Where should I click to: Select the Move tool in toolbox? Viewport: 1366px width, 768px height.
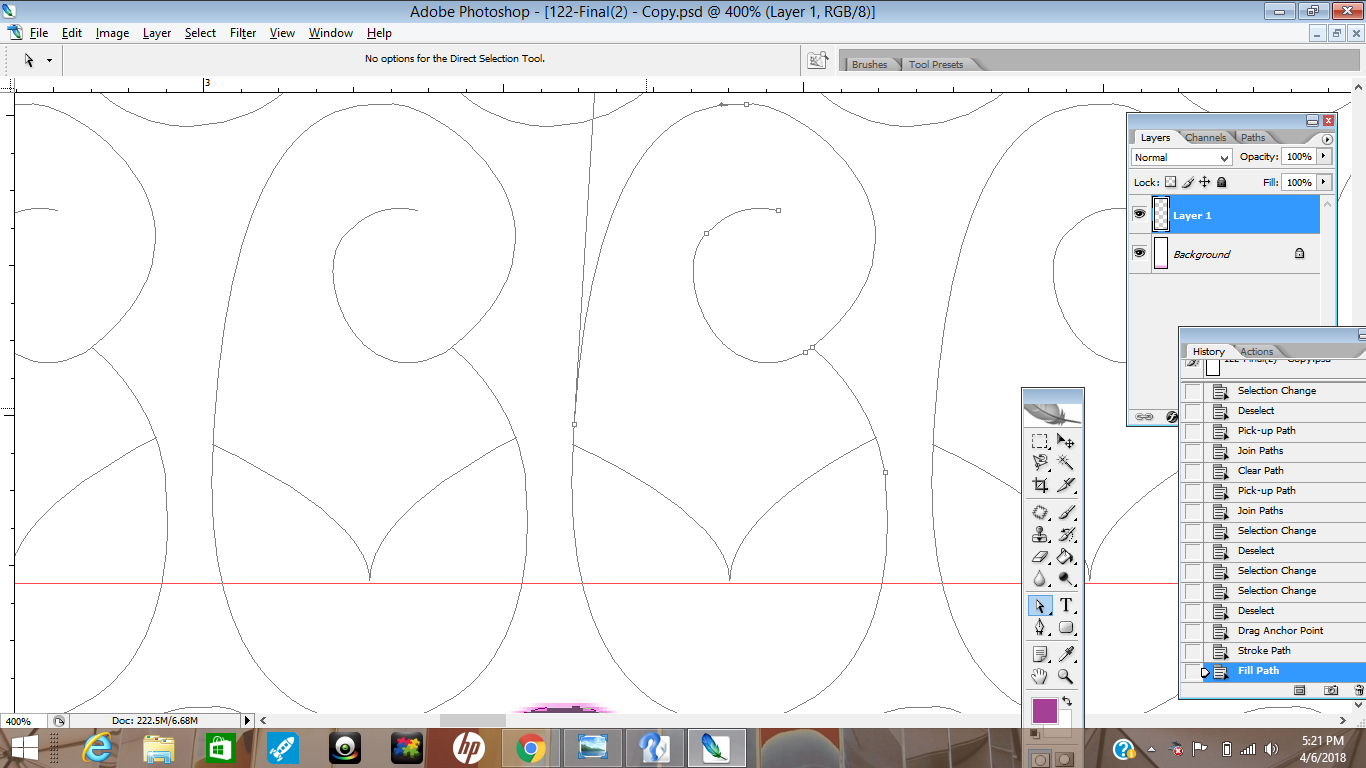pos(1066,441)
